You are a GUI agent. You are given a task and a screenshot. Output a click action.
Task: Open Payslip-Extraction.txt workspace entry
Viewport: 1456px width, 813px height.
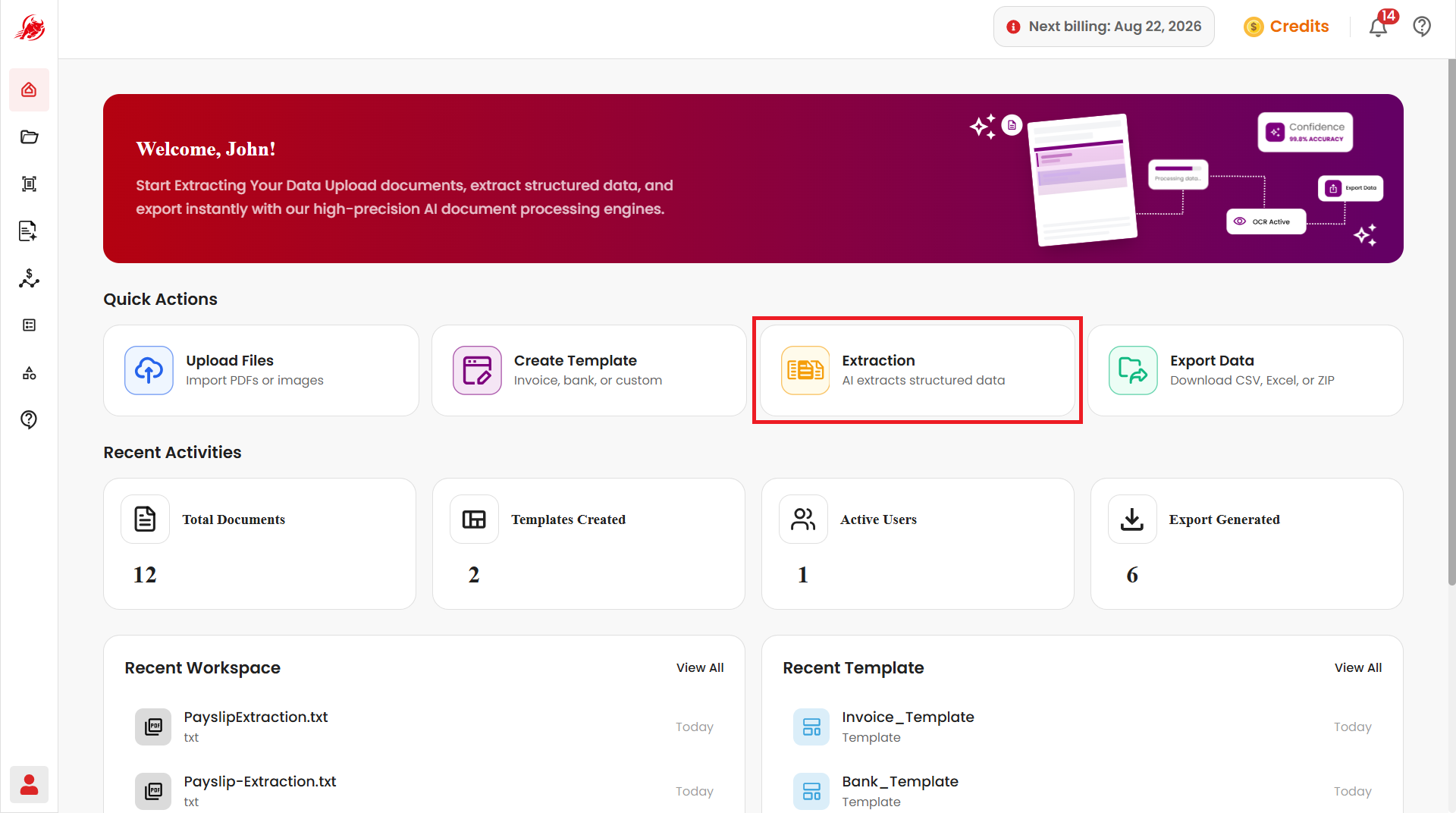click(424, 792)
